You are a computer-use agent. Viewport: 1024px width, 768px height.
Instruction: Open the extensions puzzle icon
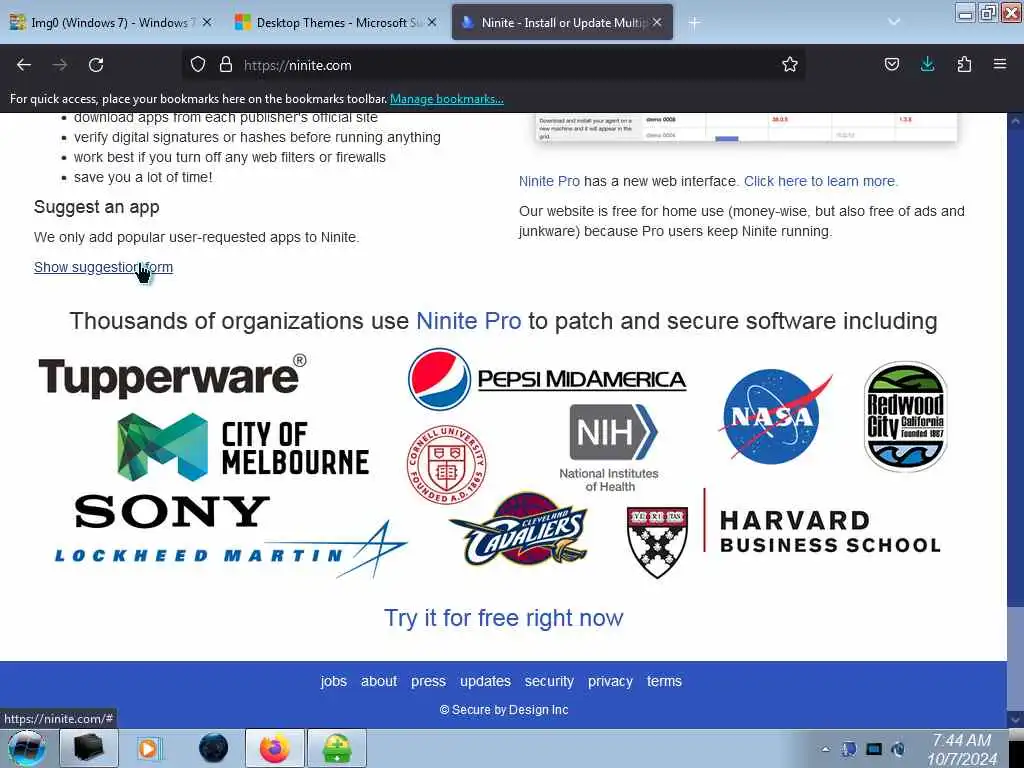pyautogui.click(x=964, y=65)
